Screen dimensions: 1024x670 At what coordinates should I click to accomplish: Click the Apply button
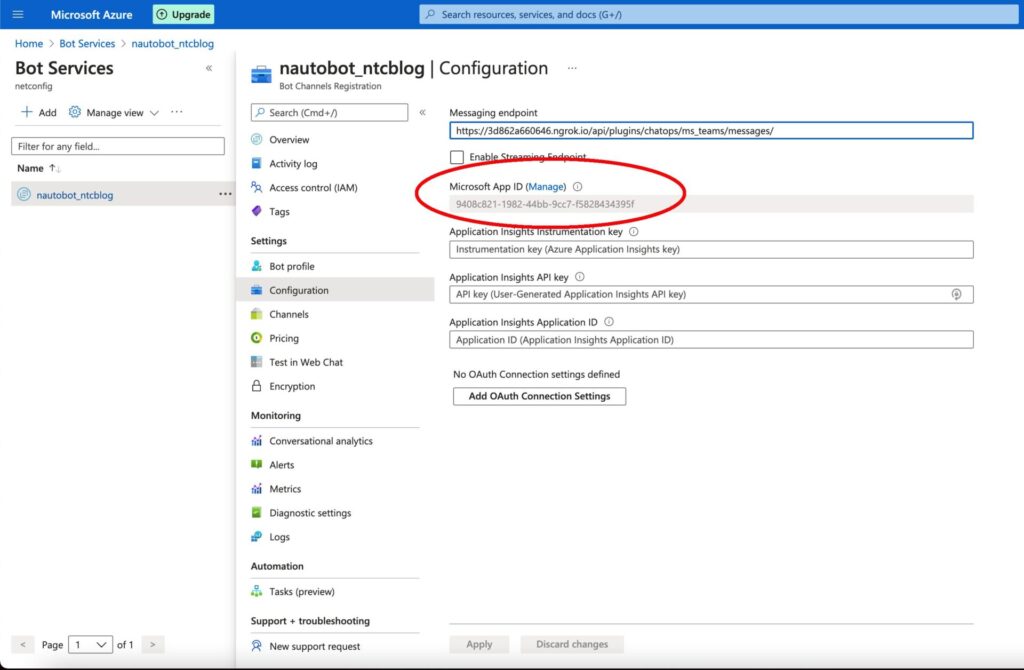click(479, 645)
